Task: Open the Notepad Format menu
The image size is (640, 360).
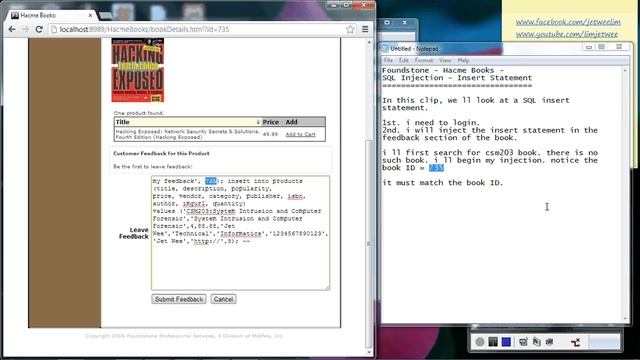Action: coord(424,60)
